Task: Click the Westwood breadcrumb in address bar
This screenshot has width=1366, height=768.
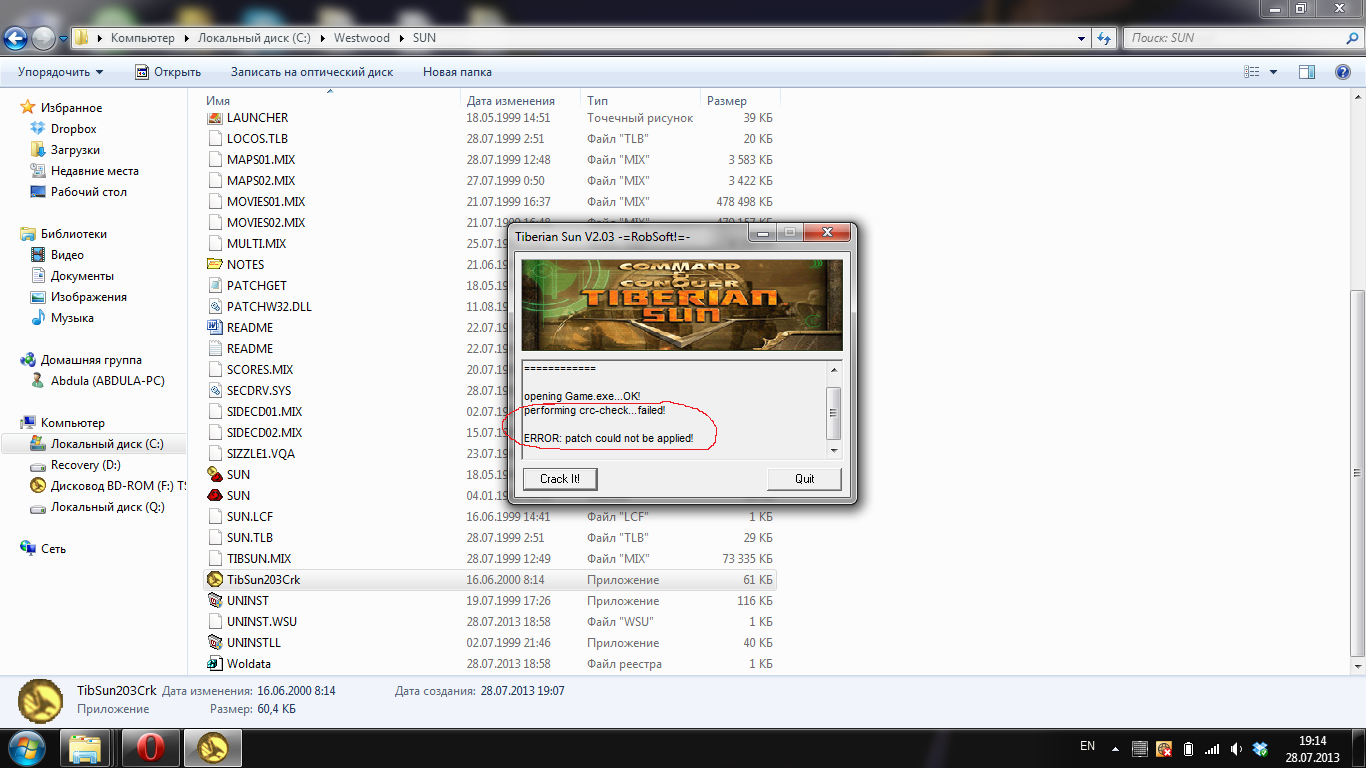Action: coord(362,38)
